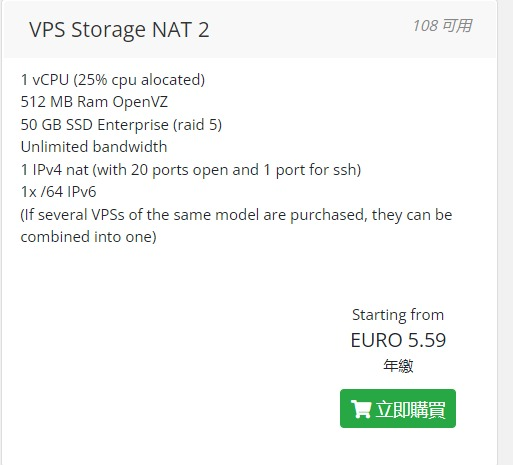Click the 'raid 5' text in storage line
This screenshot has height=465, width=513.
coord(197,125)
